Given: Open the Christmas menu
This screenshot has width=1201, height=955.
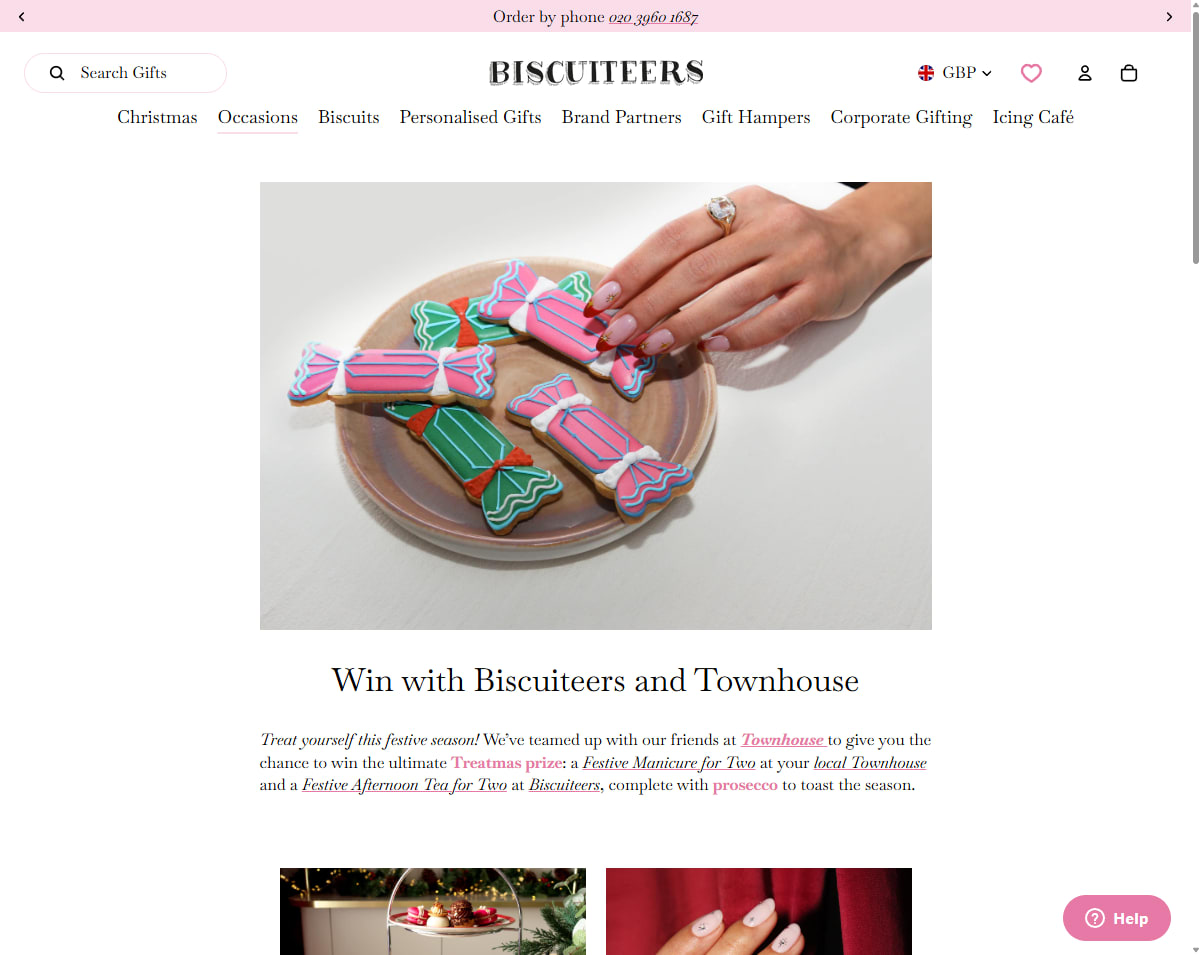Looking at the screenshot, I should 157,117.
